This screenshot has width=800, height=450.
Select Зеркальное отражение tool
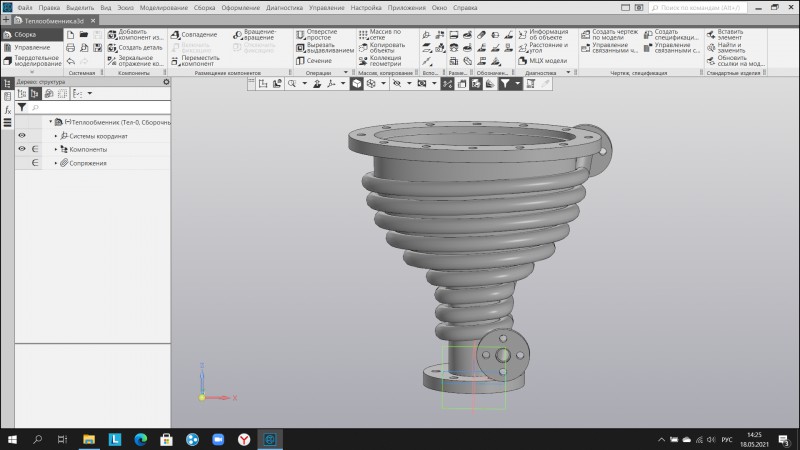point(136,61)
